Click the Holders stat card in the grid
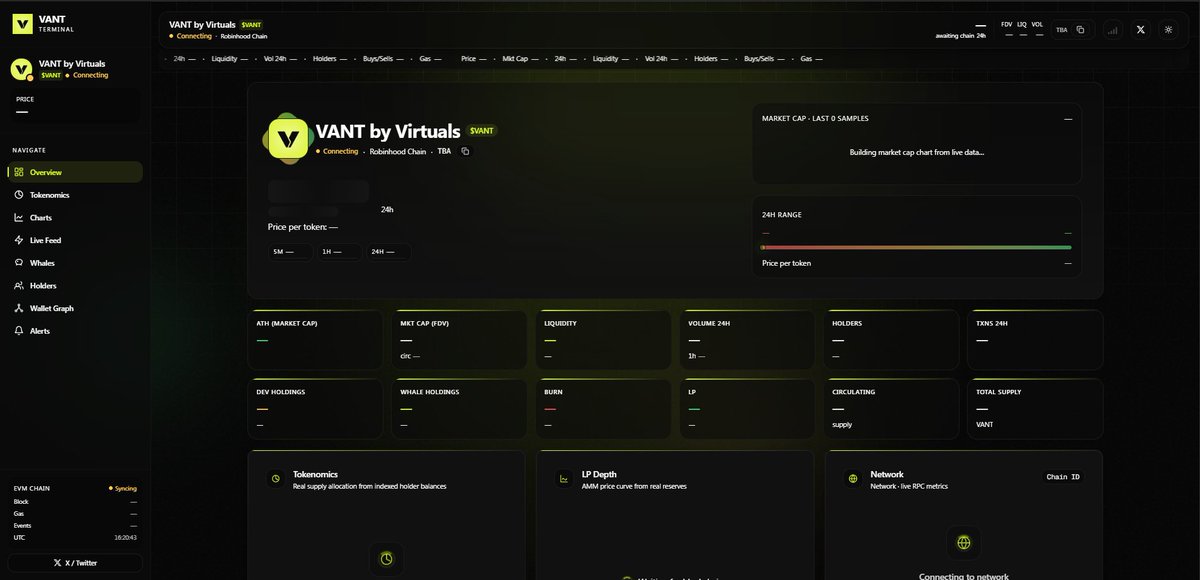1200x580 pixels. tap(891, 340)
